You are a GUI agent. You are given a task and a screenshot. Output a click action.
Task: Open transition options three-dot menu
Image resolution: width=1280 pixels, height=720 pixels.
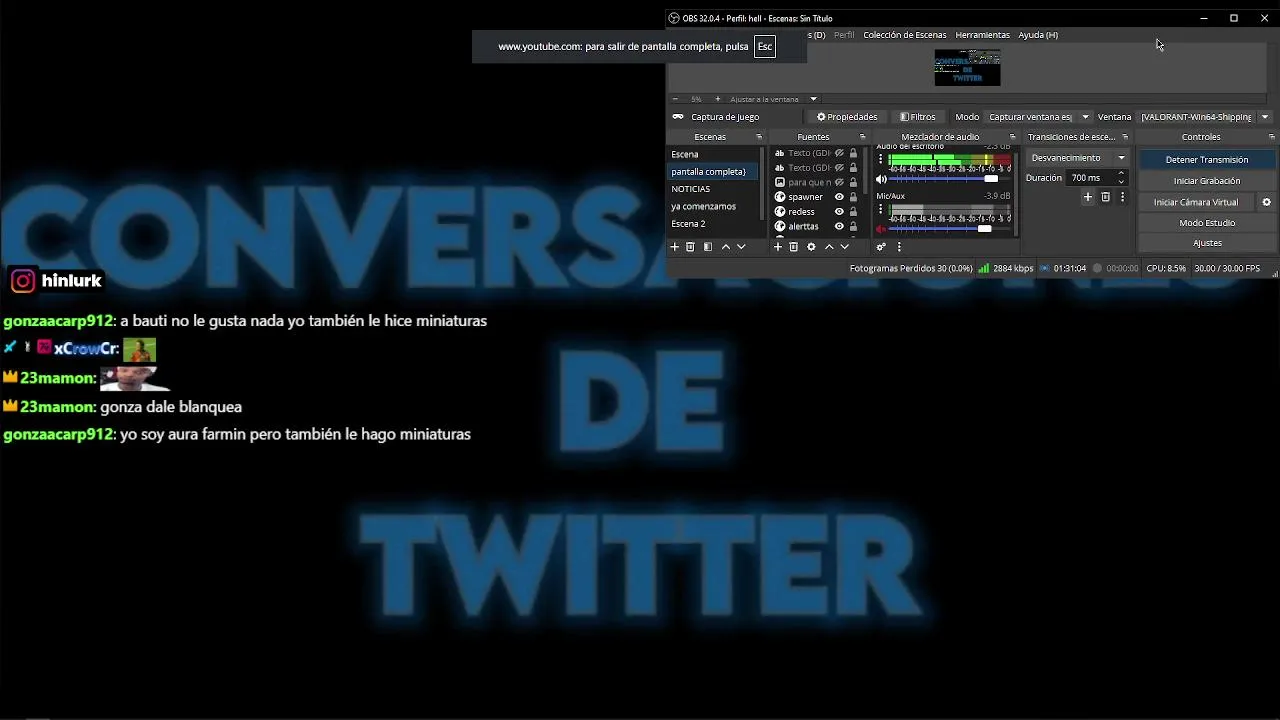click(1122, 198)
